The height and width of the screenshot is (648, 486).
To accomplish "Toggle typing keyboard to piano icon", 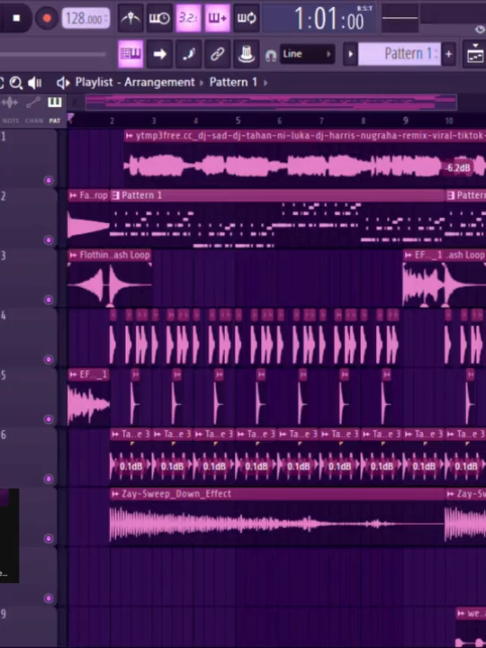I will 131,54.
